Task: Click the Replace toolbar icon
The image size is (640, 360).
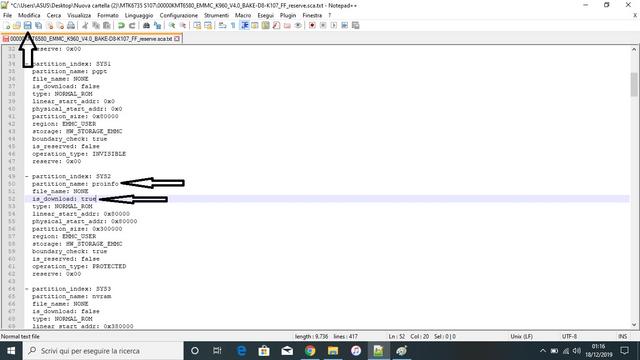Action: click(x=157, y=25)
